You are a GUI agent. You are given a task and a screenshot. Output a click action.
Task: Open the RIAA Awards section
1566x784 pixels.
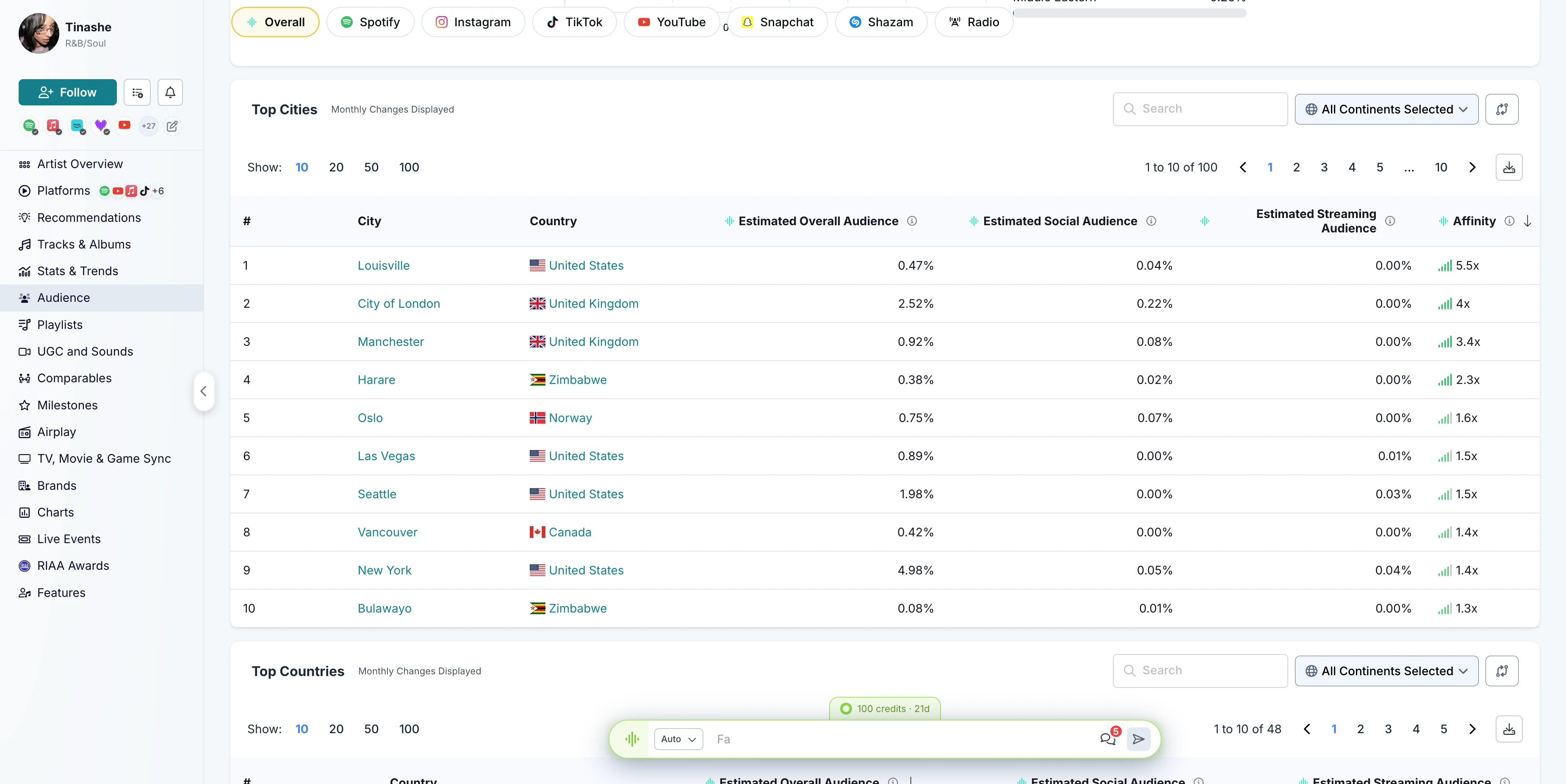[x=73, y=566]
